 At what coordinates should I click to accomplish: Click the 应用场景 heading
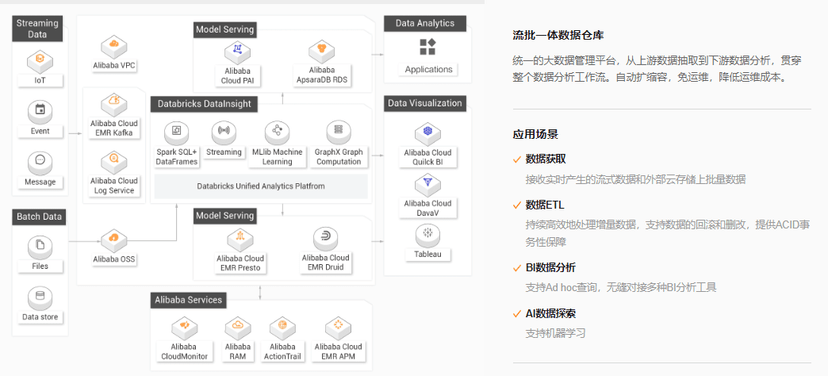535,134
